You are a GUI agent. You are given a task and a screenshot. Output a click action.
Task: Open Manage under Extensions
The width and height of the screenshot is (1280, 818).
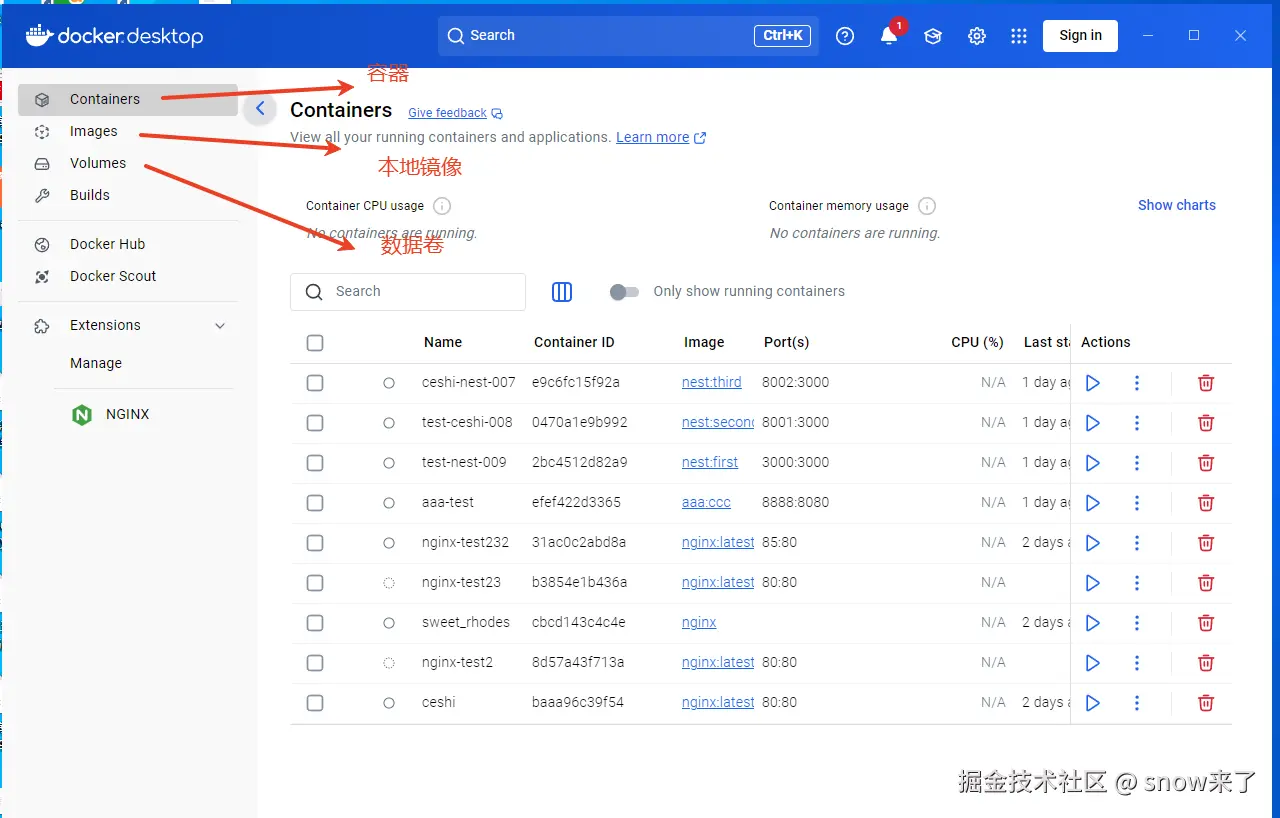click(x=96, y=364)
